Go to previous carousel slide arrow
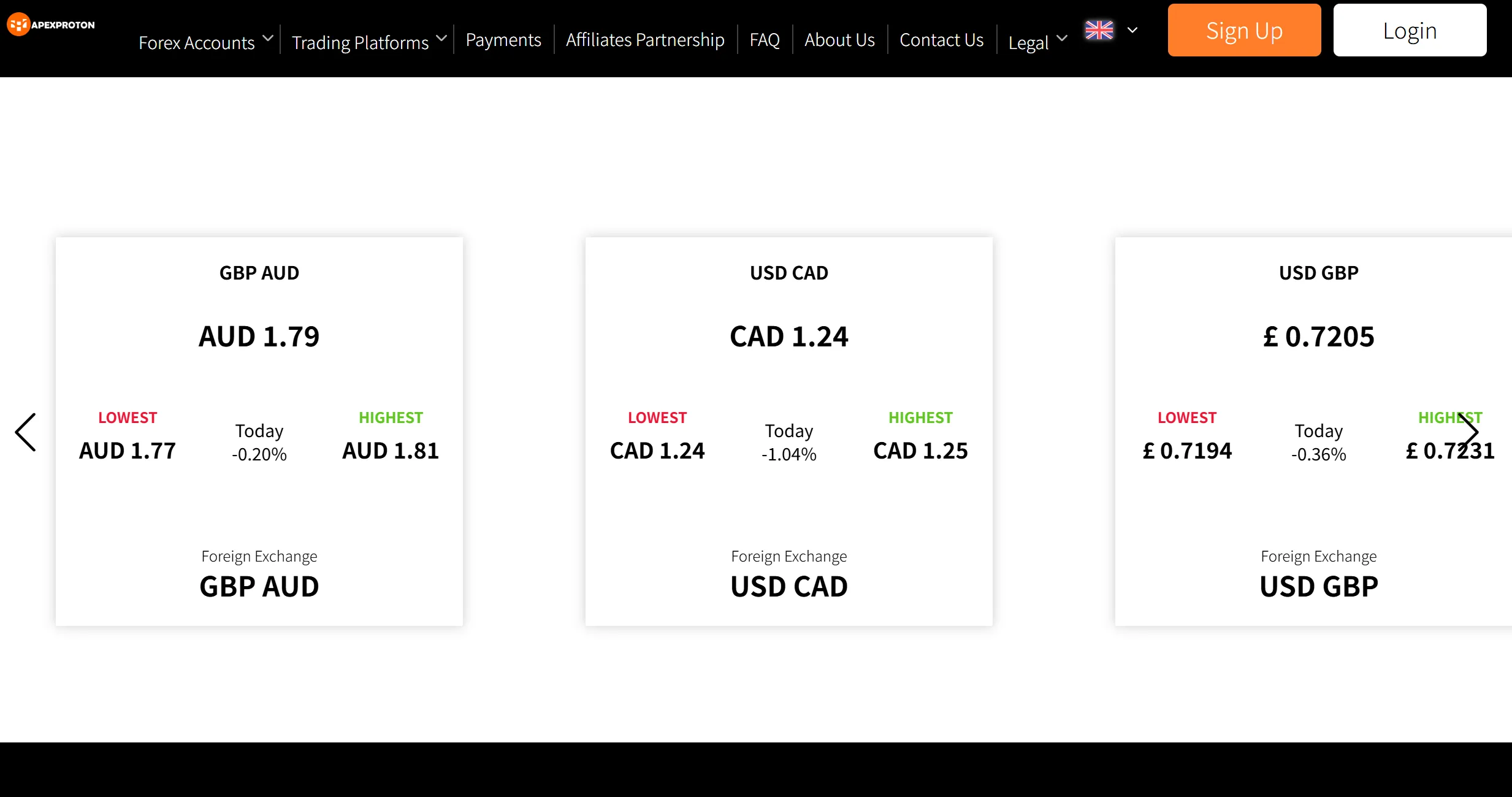 click(26, 432)
